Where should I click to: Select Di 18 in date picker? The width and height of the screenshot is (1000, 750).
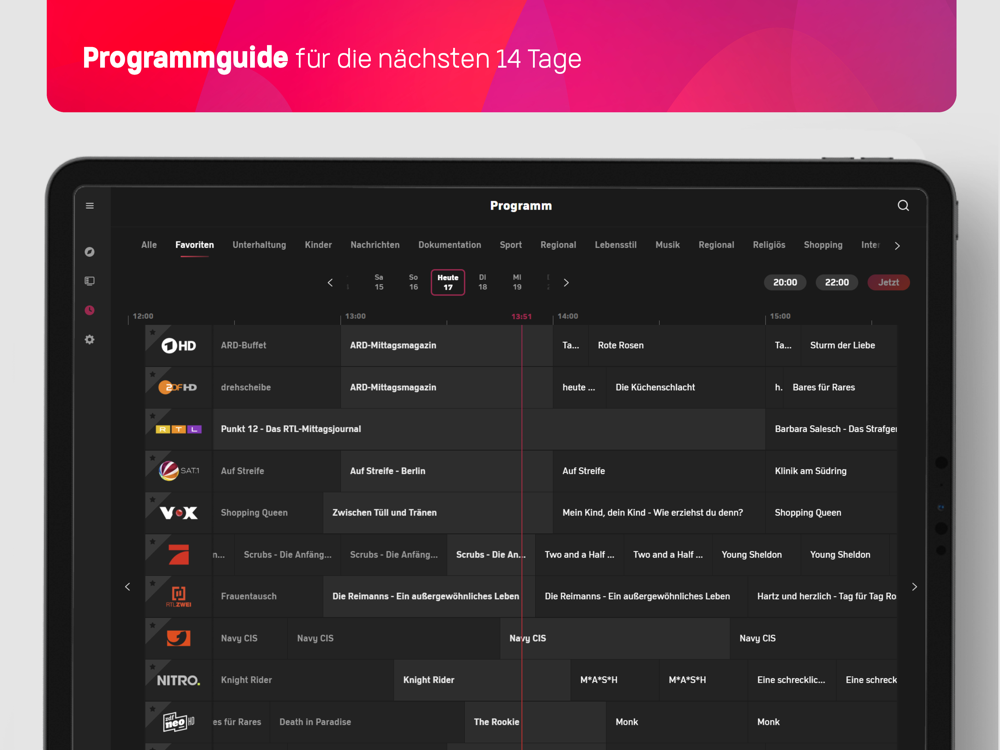[x=483, y=283]
